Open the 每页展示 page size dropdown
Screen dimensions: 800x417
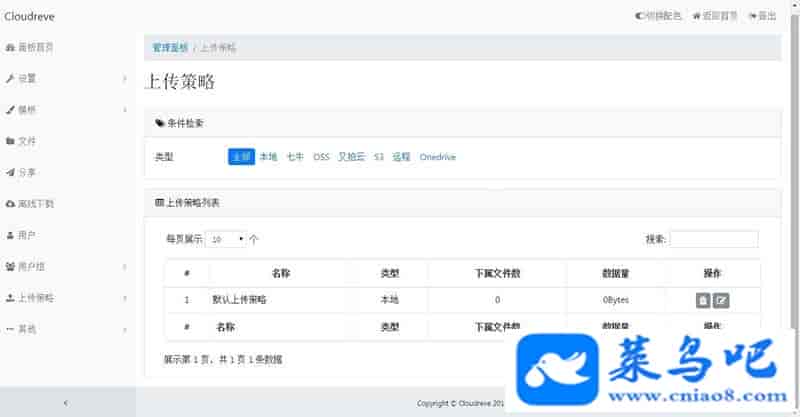click(x=225, y=240)
